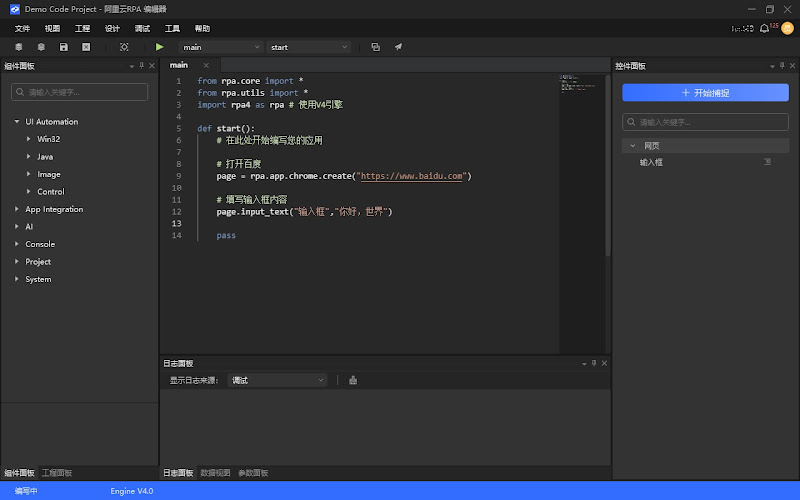
Task: Open notifications bell icon
Action: [x=764, y=29]
